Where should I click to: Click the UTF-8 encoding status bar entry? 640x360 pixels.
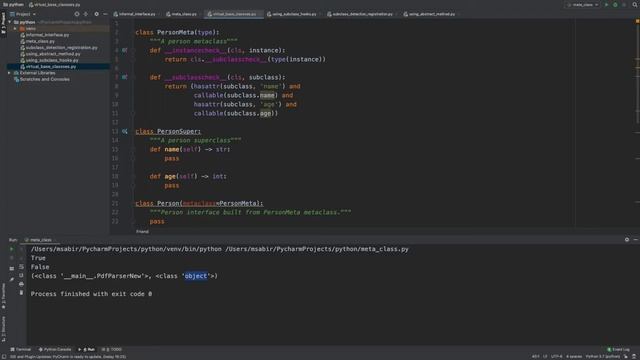pos(556,357)
